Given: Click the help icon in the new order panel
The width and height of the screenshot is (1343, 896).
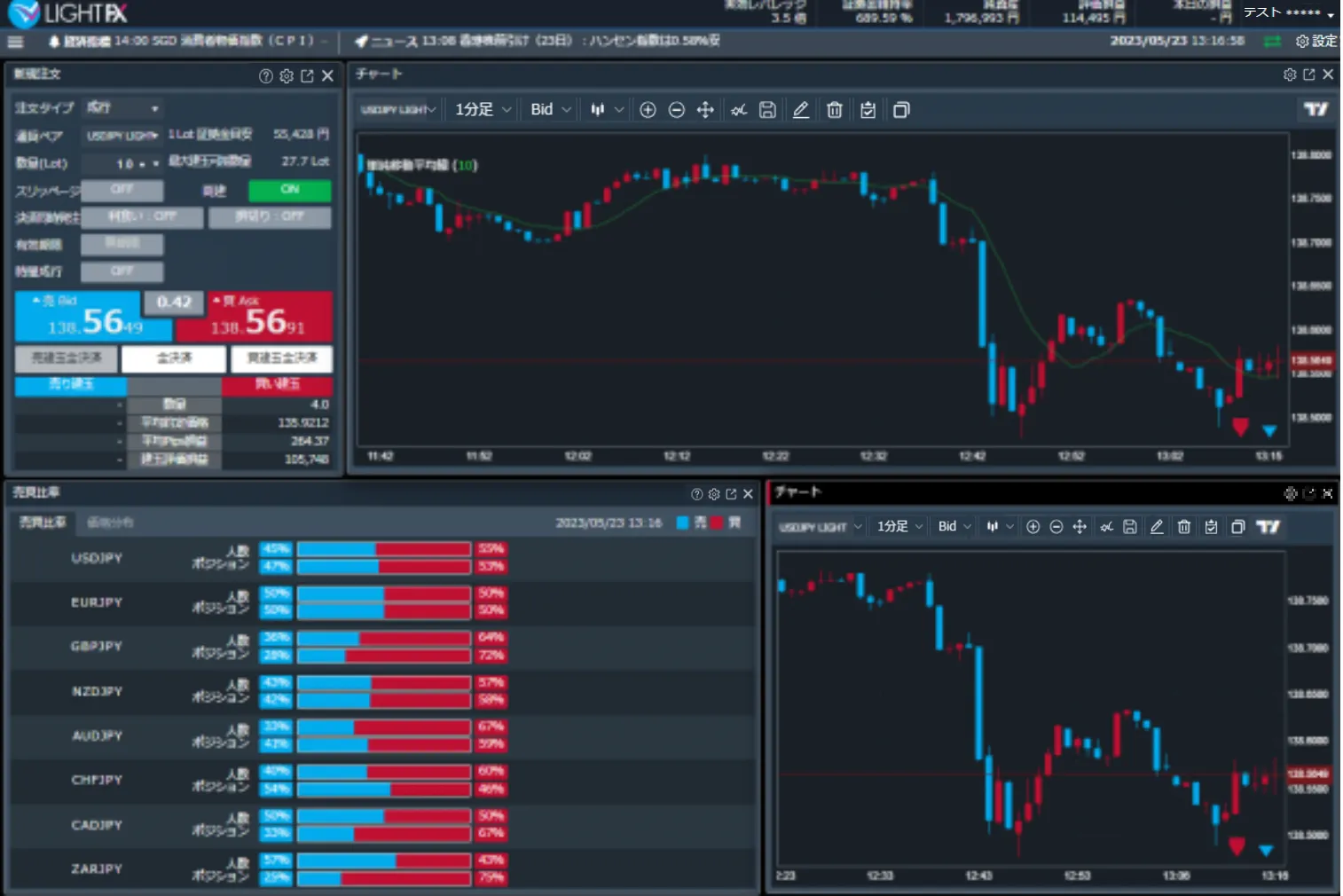Looking at the screenshot, I should (x=265, y=76).
